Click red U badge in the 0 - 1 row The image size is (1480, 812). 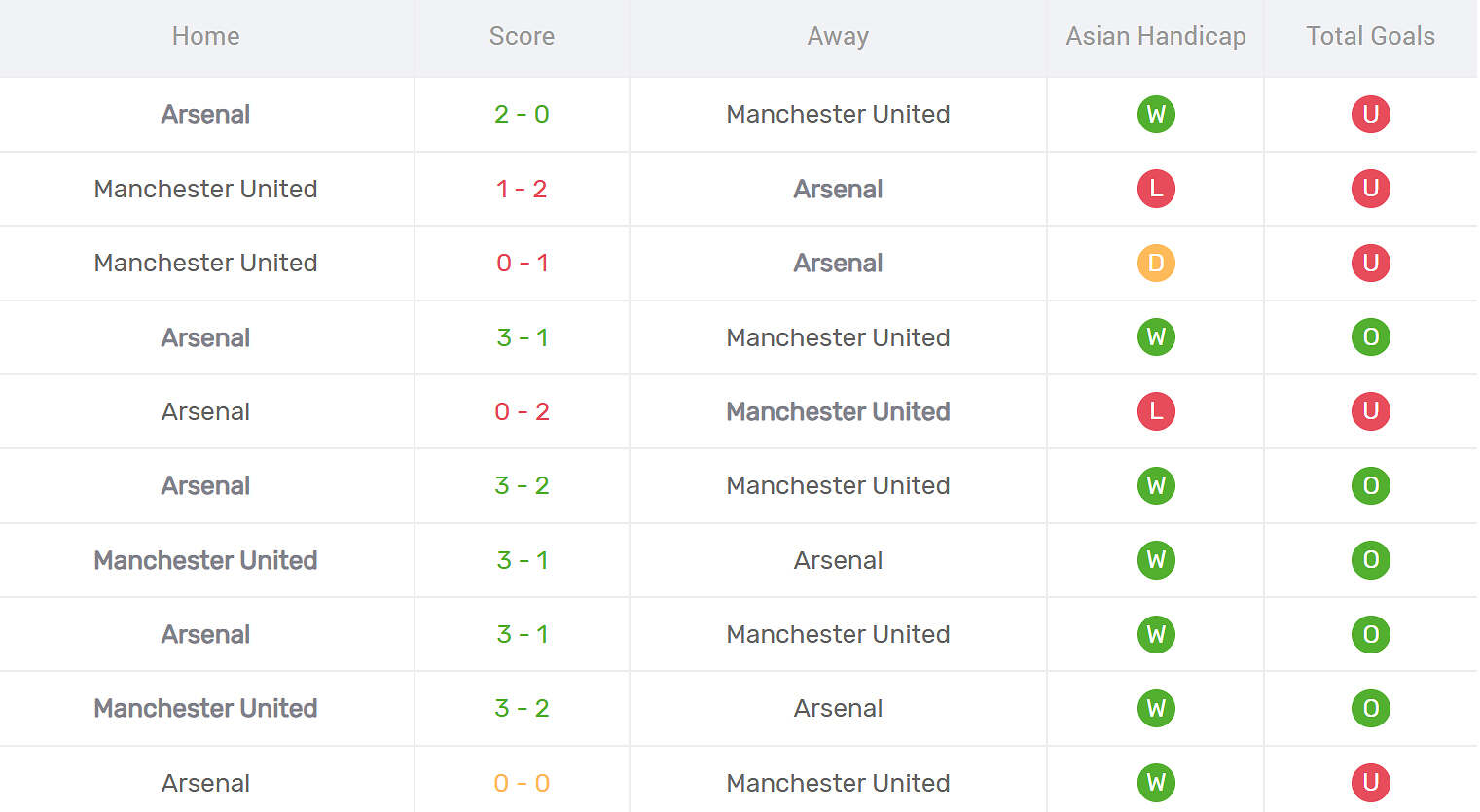coord(1370,264)
